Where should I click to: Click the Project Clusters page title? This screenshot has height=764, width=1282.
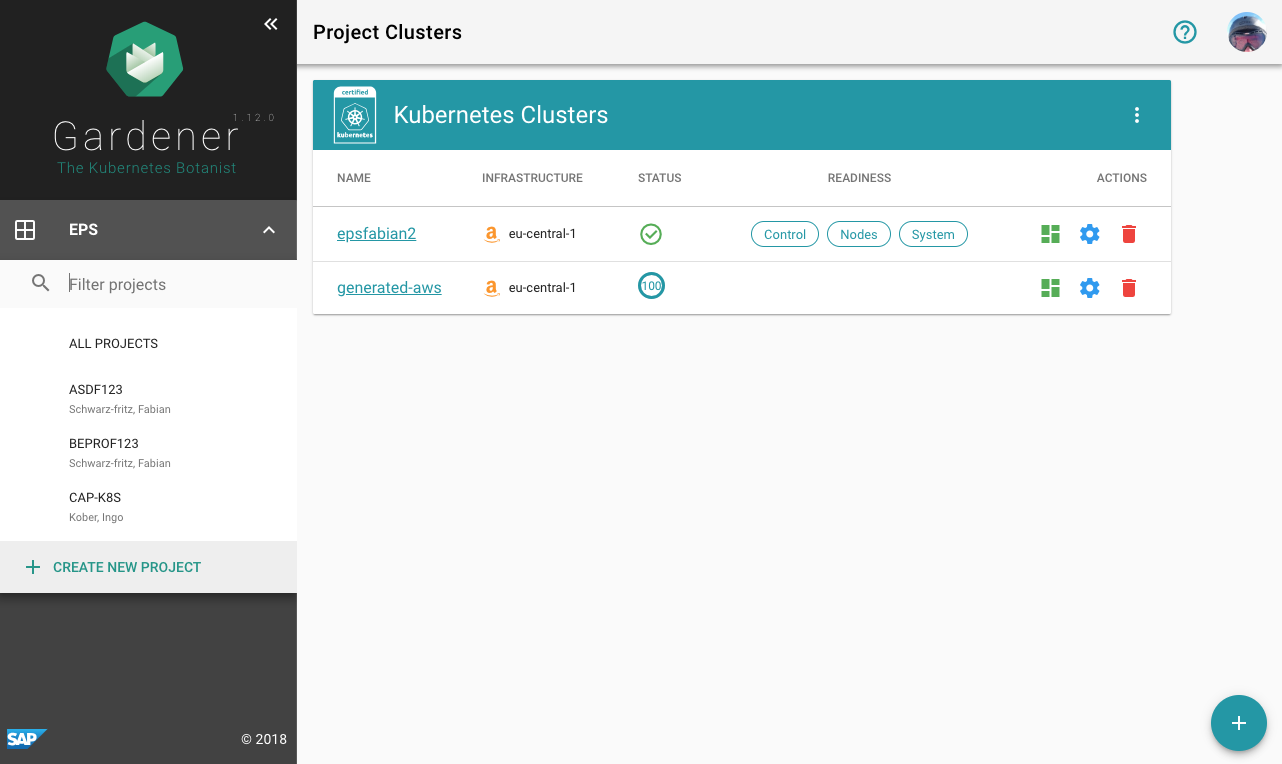coord(387,32)
